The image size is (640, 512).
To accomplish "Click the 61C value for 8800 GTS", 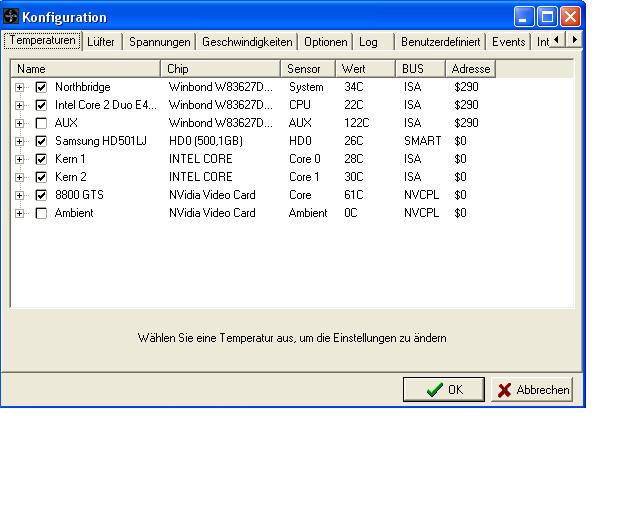I will point(353,195).
